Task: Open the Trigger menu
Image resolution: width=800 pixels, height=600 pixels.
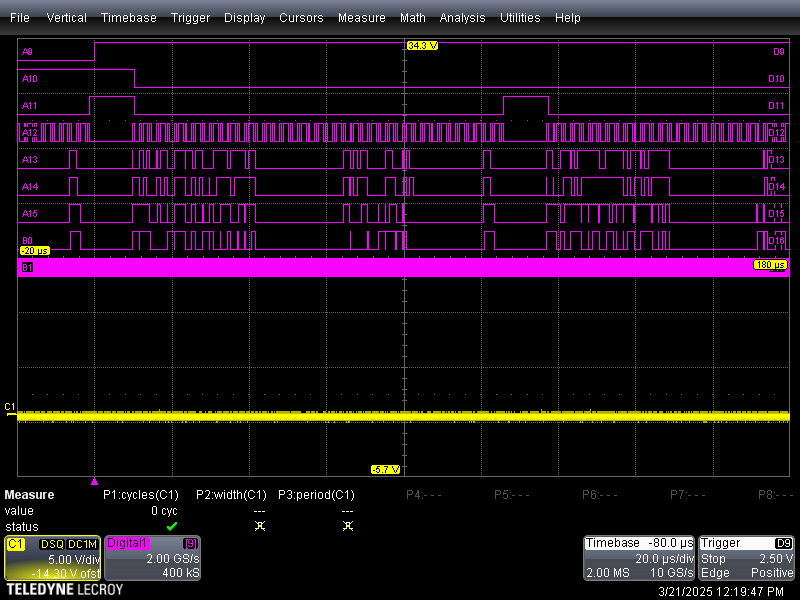Action: [x=190, y=17]
